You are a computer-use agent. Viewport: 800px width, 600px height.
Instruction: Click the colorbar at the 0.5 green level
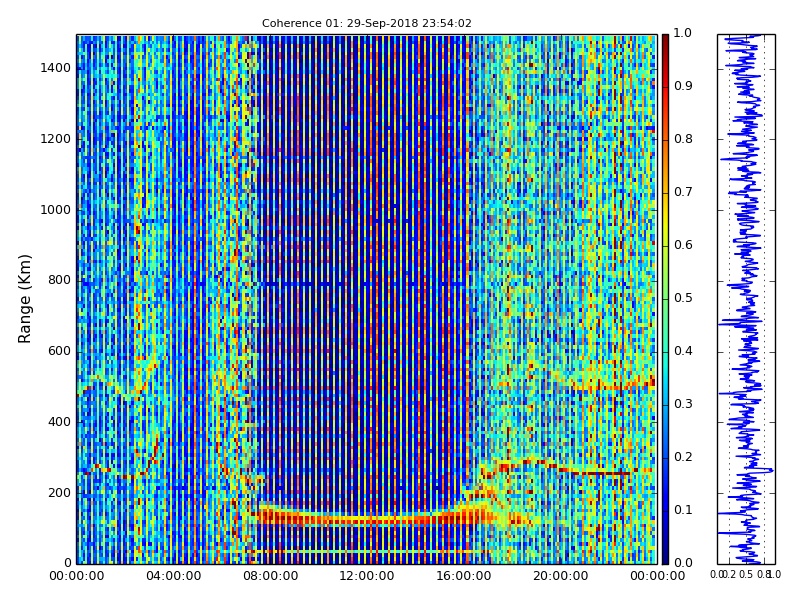pyautogui.click(x=665, y=298)
